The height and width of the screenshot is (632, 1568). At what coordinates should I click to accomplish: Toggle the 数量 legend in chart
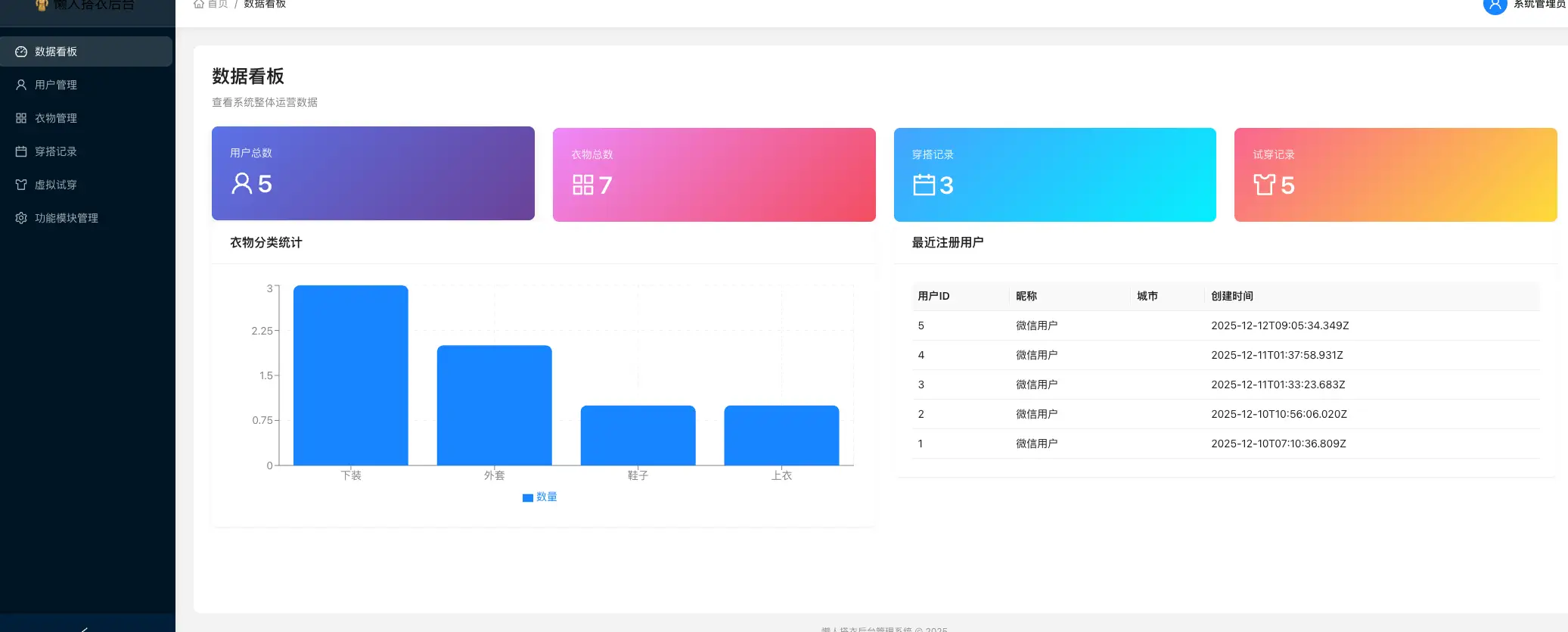[x=539, y=497]
